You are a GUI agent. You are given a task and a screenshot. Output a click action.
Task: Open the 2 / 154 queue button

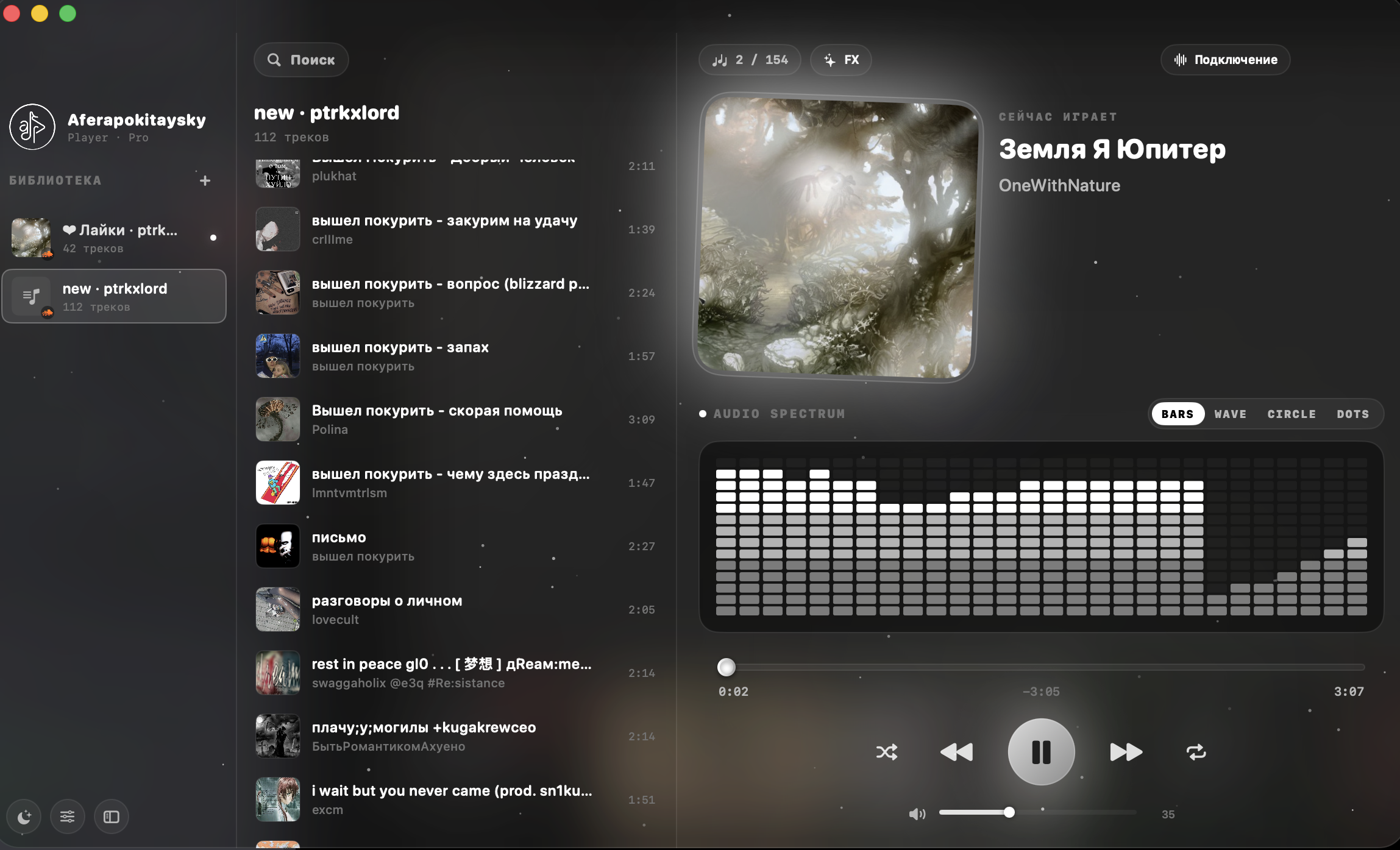coord(750,60)
